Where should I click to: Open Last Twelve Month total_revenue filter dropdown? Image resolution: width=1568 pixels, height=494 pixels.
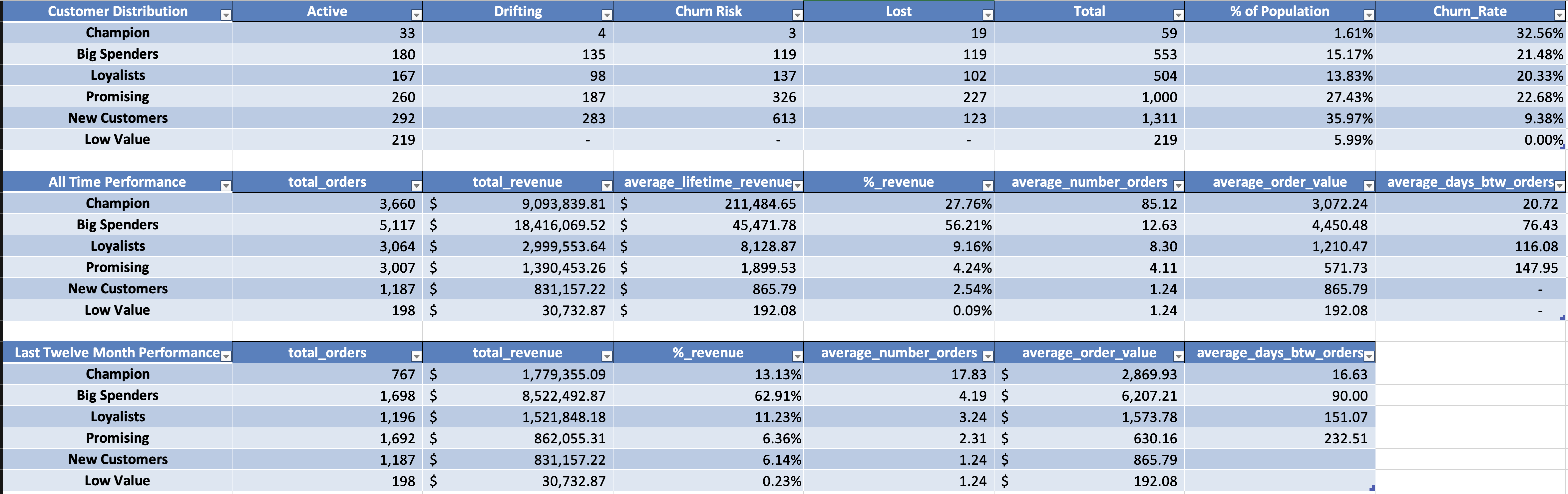[x=607, y=356]
